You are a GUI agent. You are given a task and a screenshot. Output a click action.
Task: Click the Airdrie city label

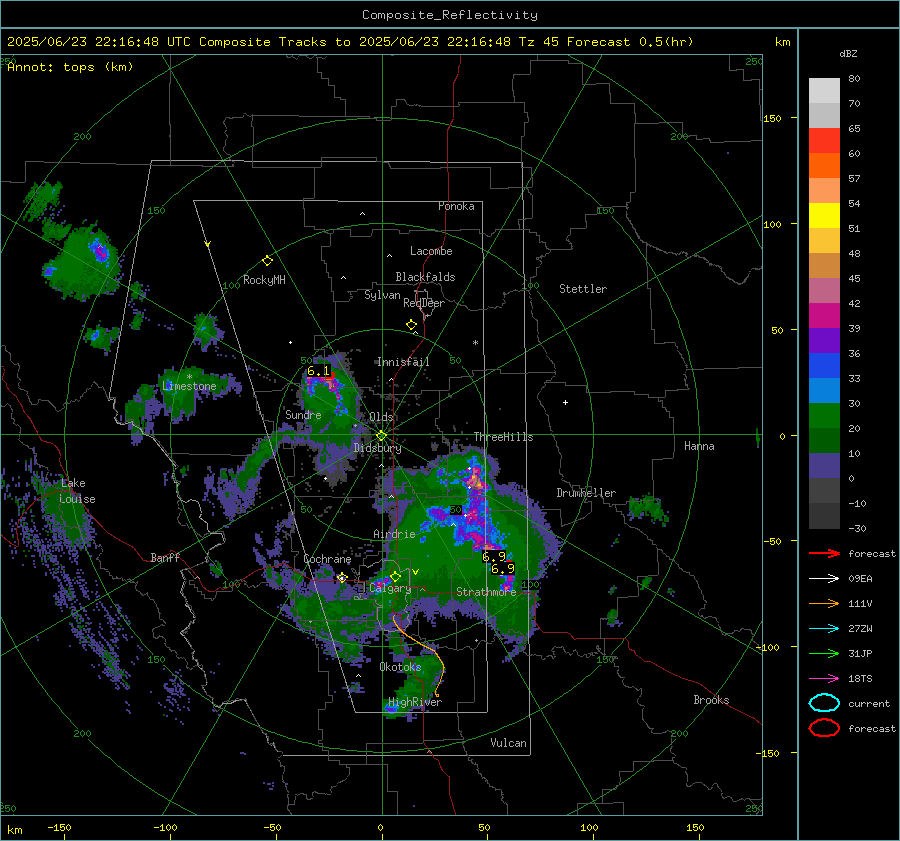point(394,534)
